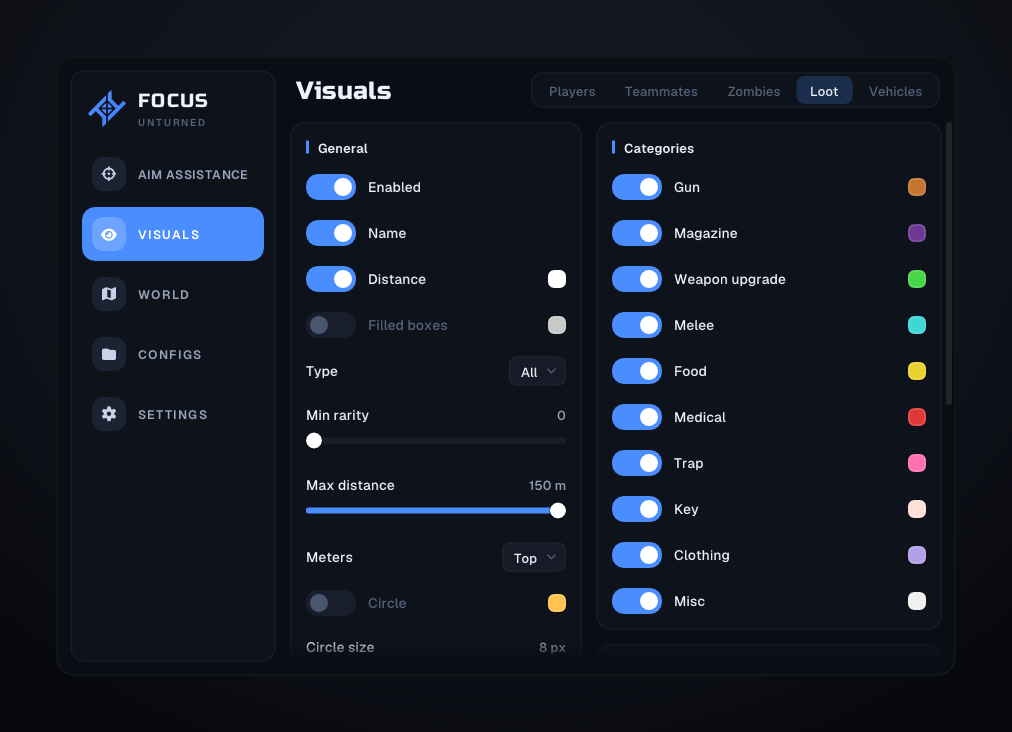Click the Focus logo icon
Image resolution: width=1012 pixels, height=732 pixels.
coord(107,108)
